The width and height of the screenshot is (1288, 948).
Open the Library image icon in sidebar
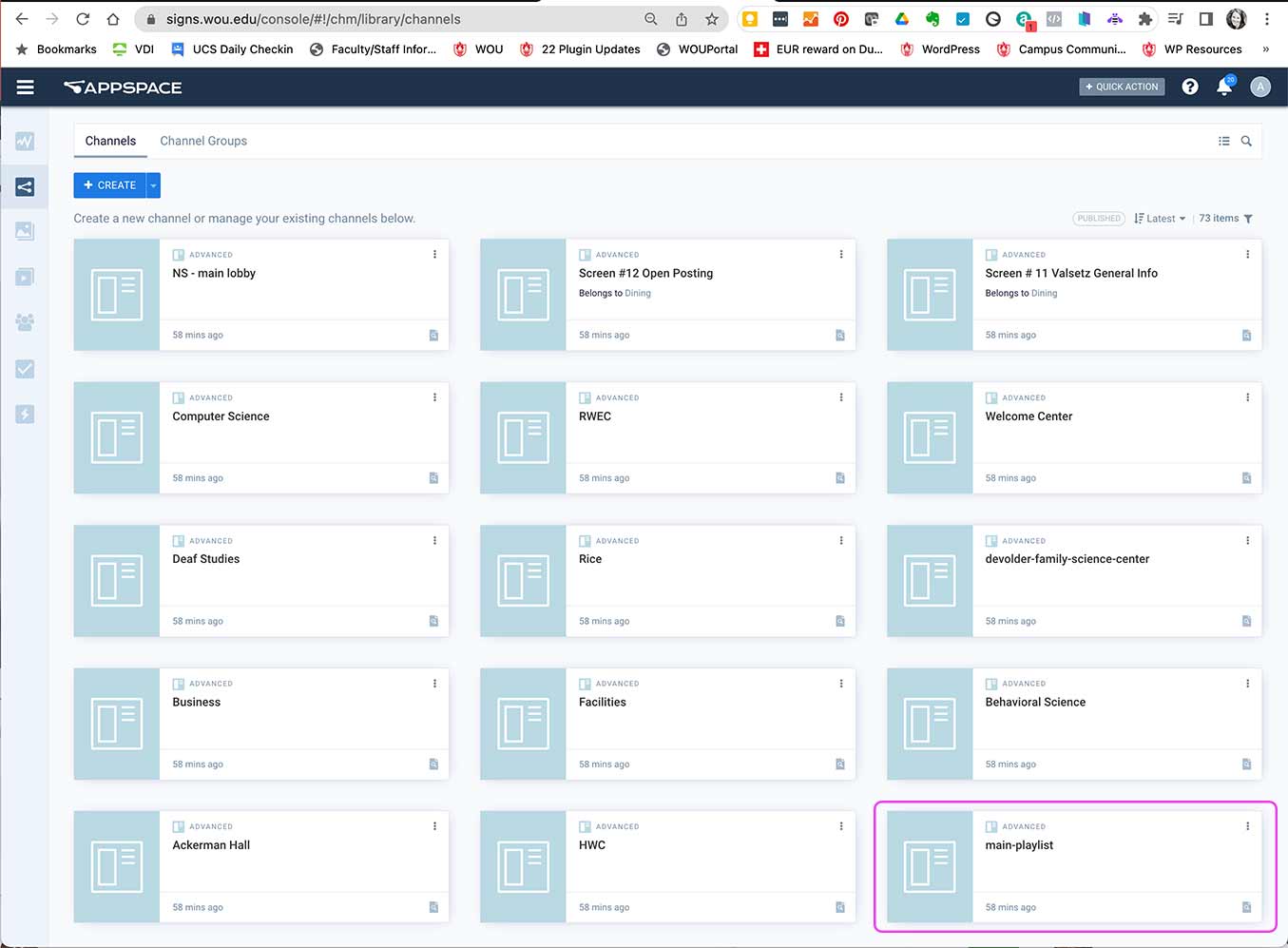25,231
